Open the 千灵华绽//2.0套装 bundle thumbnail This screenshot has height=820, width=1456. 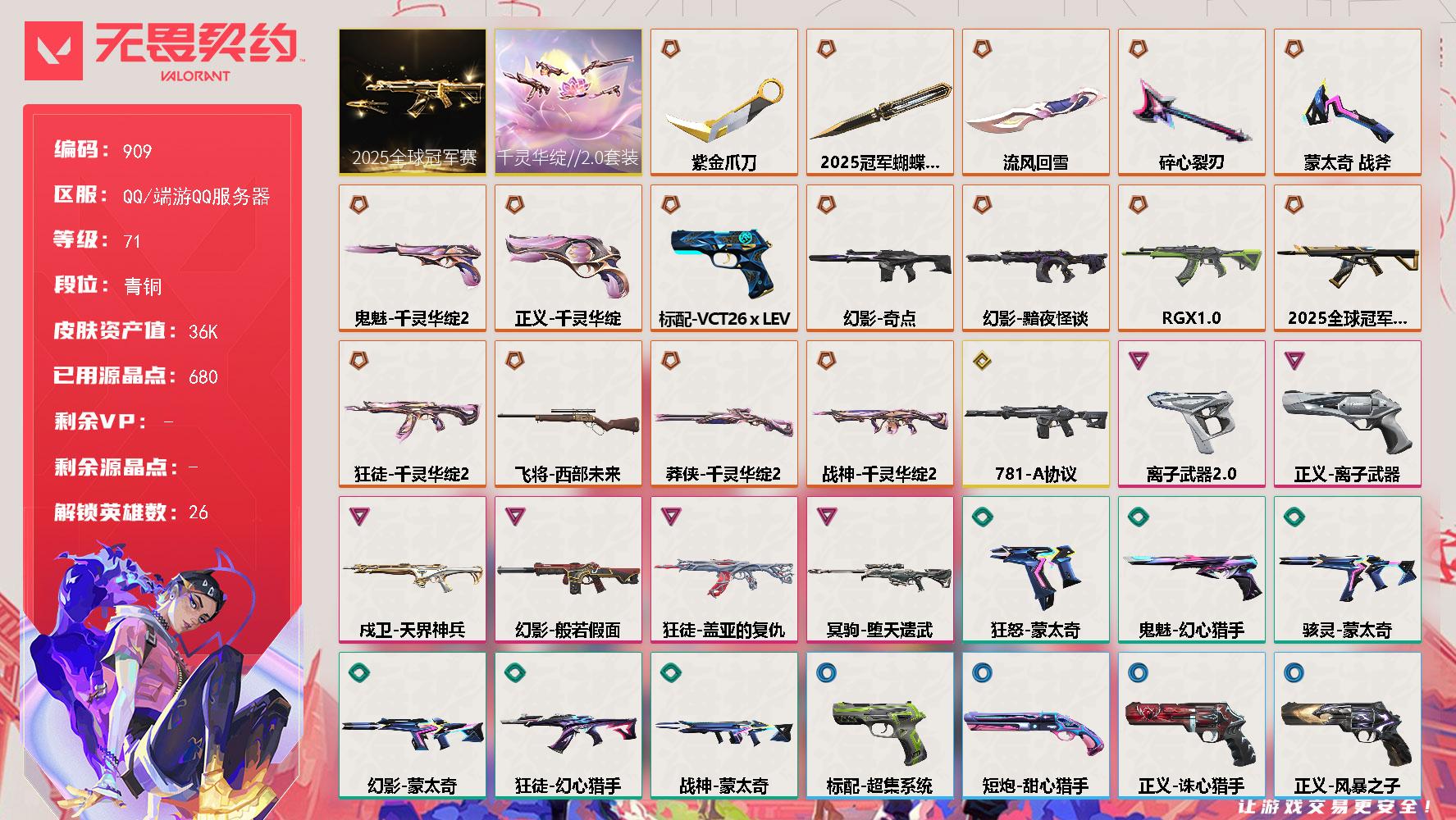tap(568, 102)
